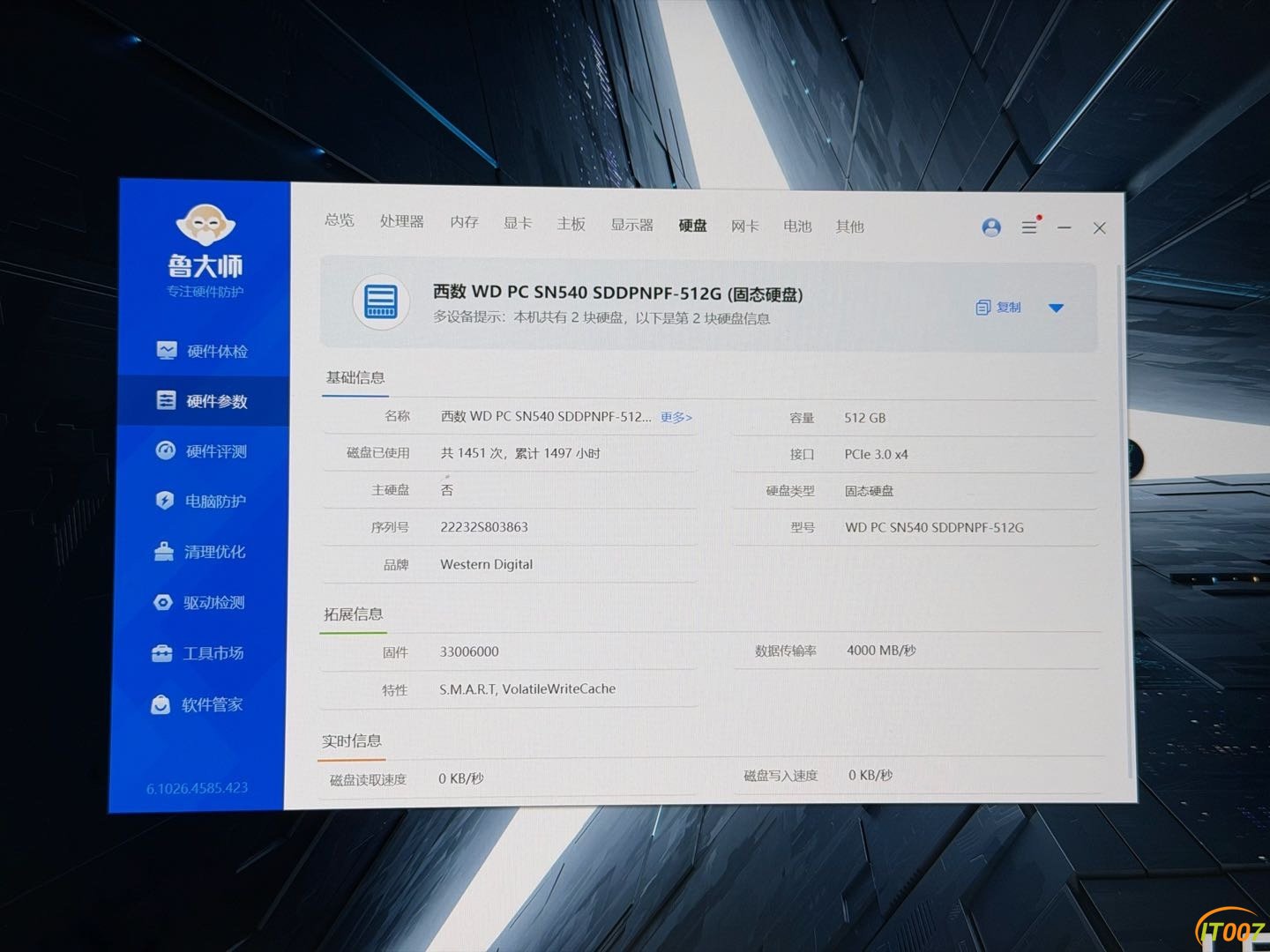The height and width of the screenshot is (952, 1270).
Task: Click the serial number 22232S803863
Action: pos(484,527)
